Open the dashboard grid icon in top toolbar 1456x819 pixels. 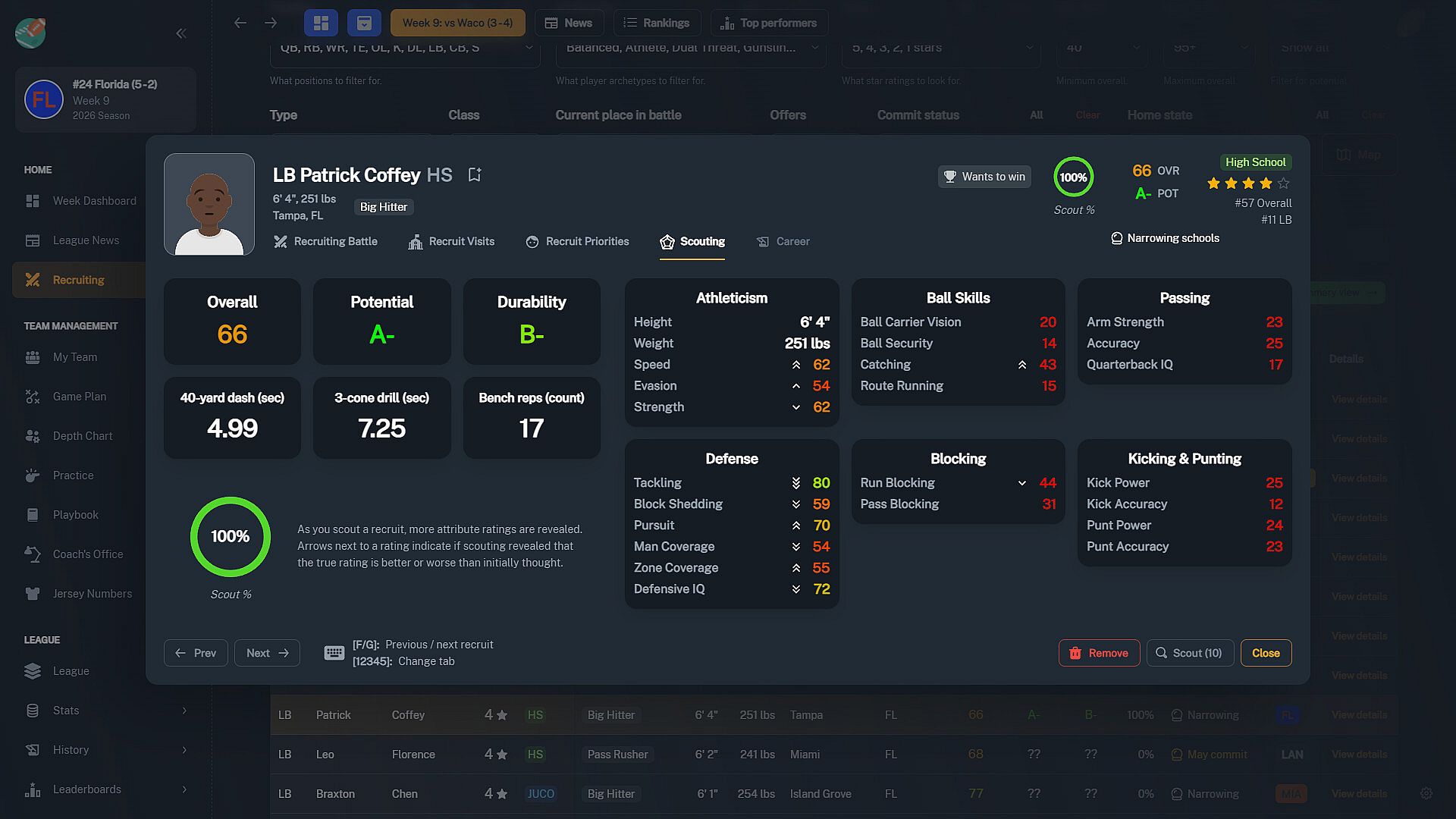[321, 23]
